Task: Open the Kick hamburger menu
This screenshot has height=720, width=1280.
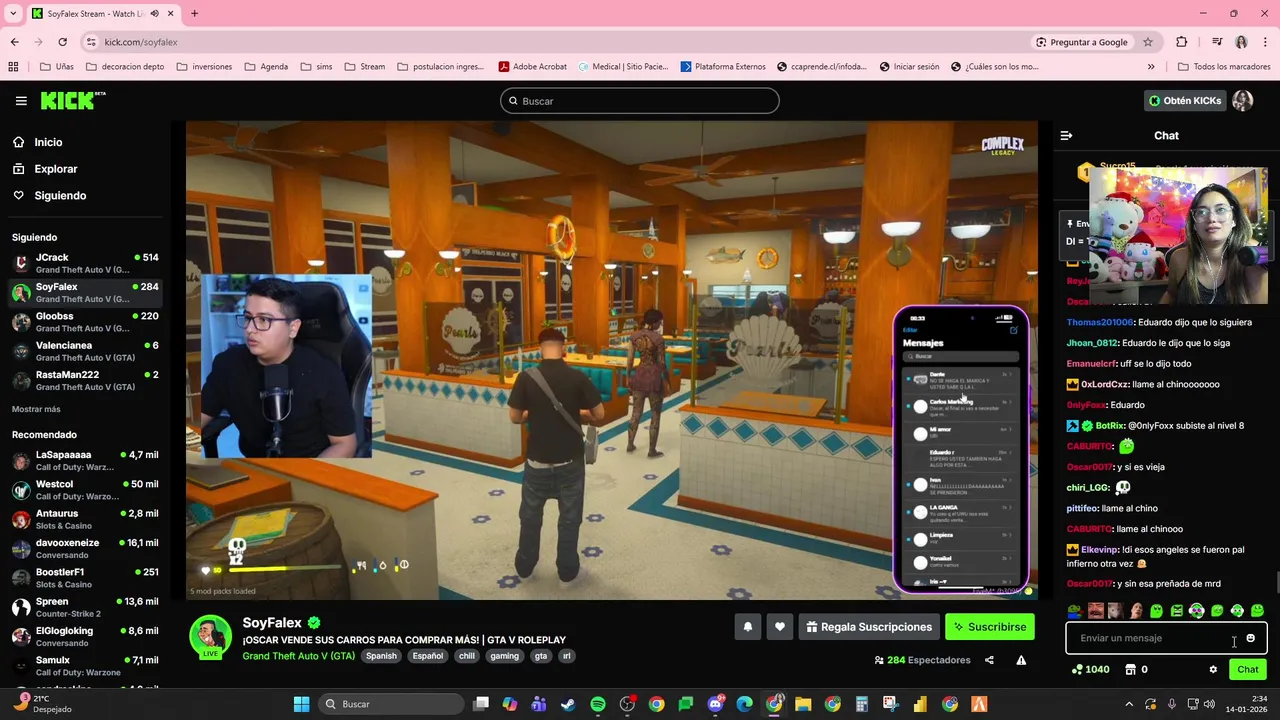Action: coord(21,101)
